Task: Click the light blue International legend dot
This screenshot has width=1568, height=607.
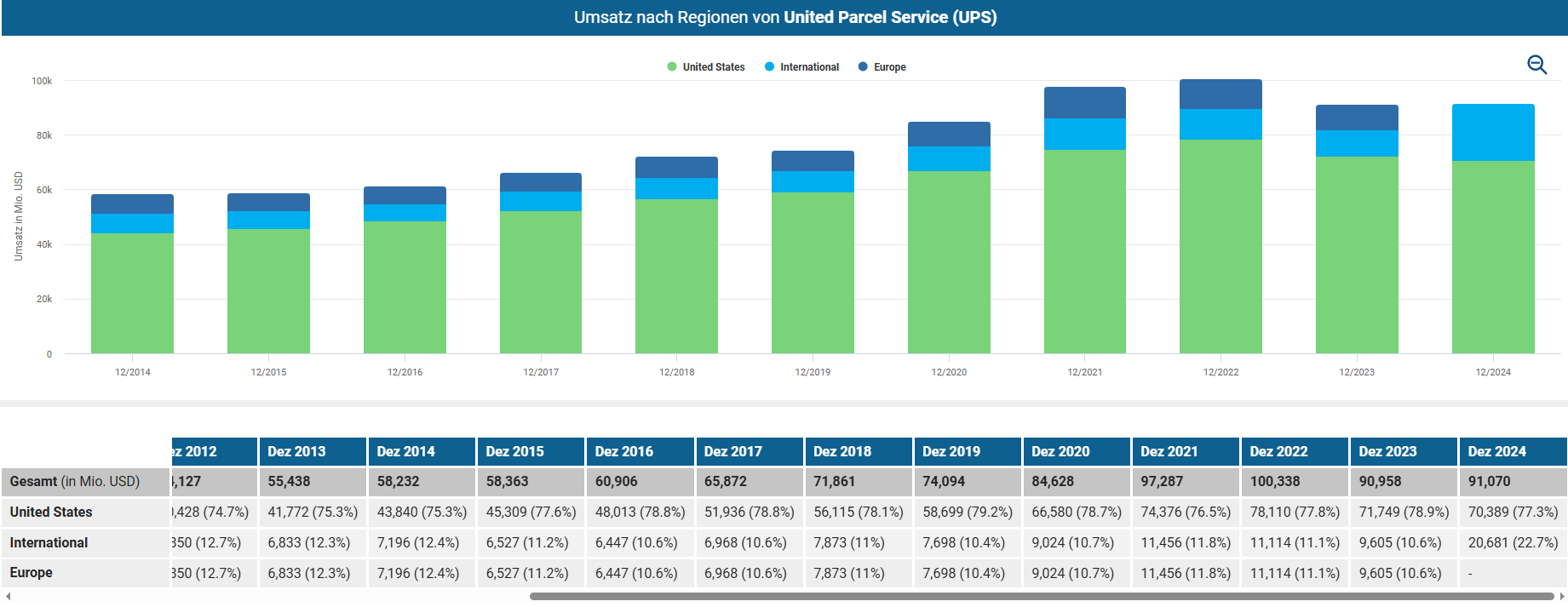Action: (x=770, y=67)
